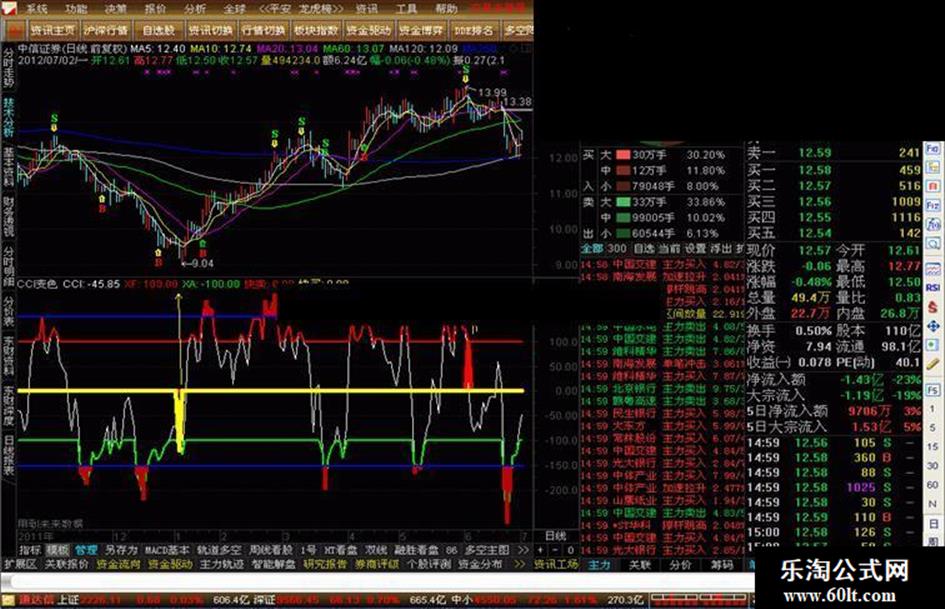This screenshot has height=609, width=945.
Task: Click the 管理 button in indicator bar
Action: tap(86, 550)
